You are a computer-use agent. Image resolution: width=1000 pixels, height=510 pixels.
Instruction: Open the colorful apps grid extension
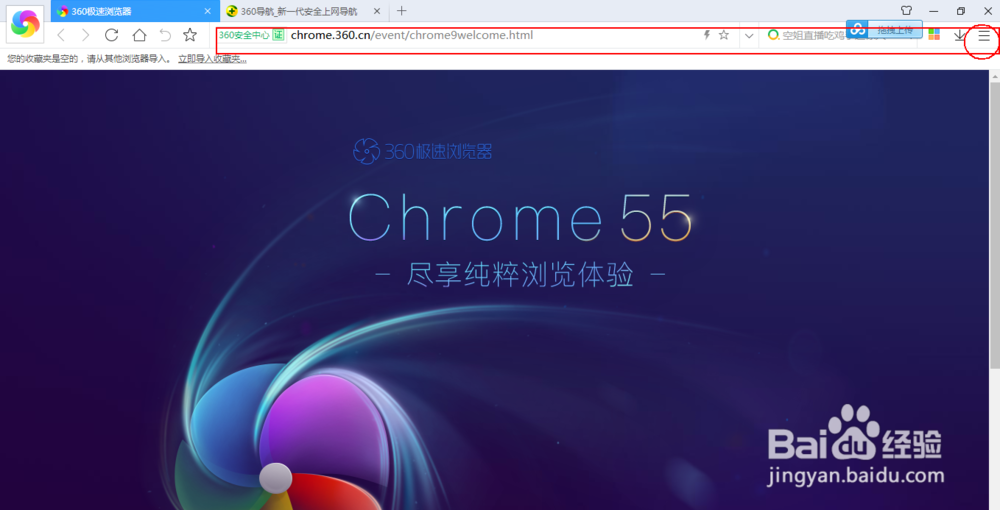tap(934, 35)
